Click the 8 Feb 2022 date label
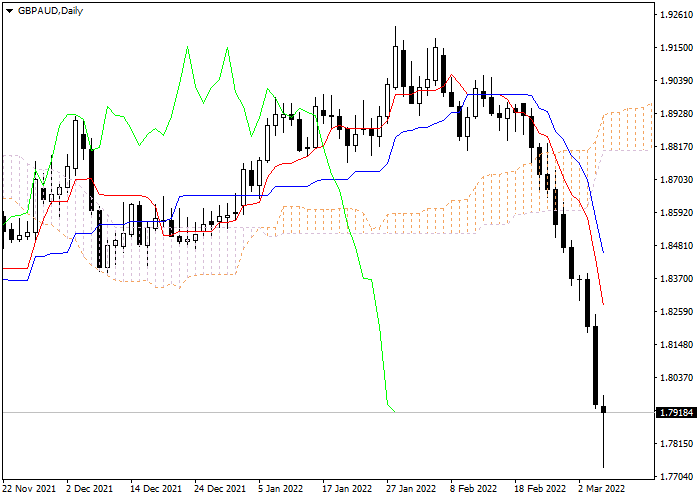 point(473,488)
